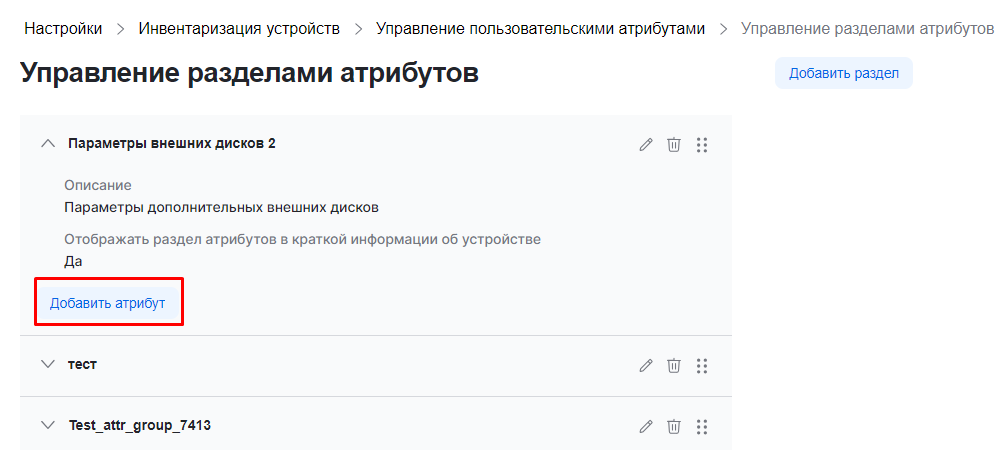Edit the тест section with pencil icon

click(x=646, y=366)
